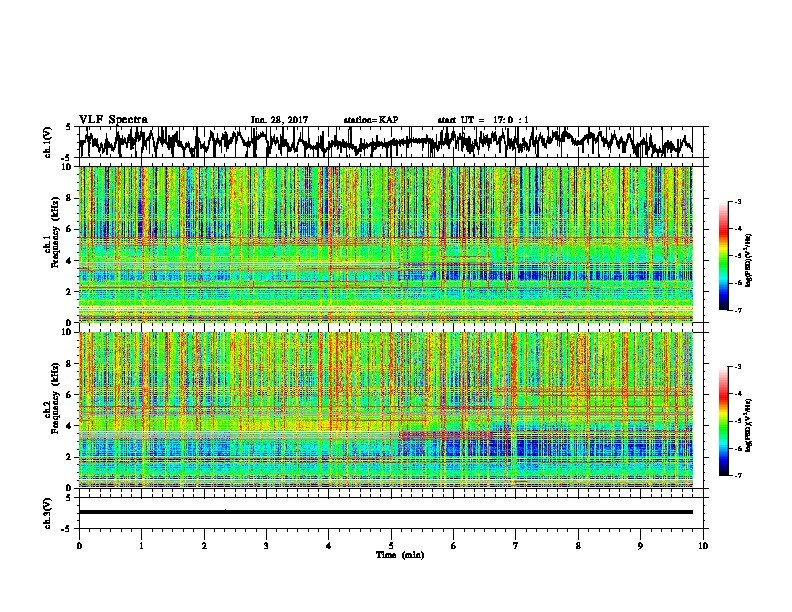Click the ch.2 spectrogram panel
Viewport: 792px width, 612px height.
[386, 410]
